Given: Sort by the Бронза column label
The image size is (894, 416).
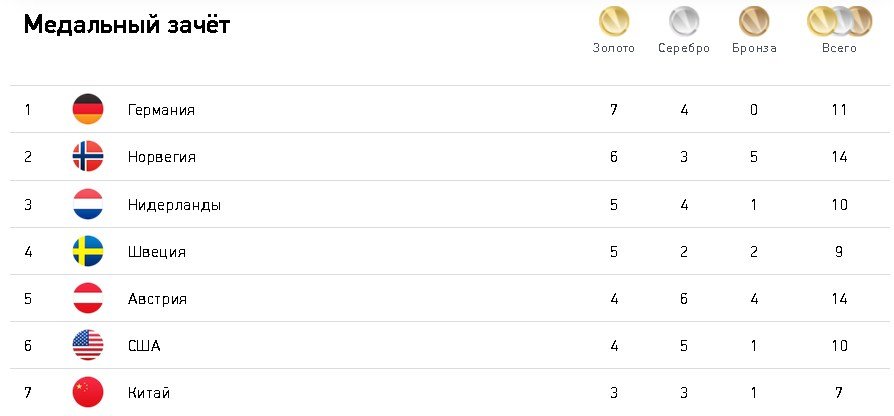Looking at the screenshot, I should (754, 48).
